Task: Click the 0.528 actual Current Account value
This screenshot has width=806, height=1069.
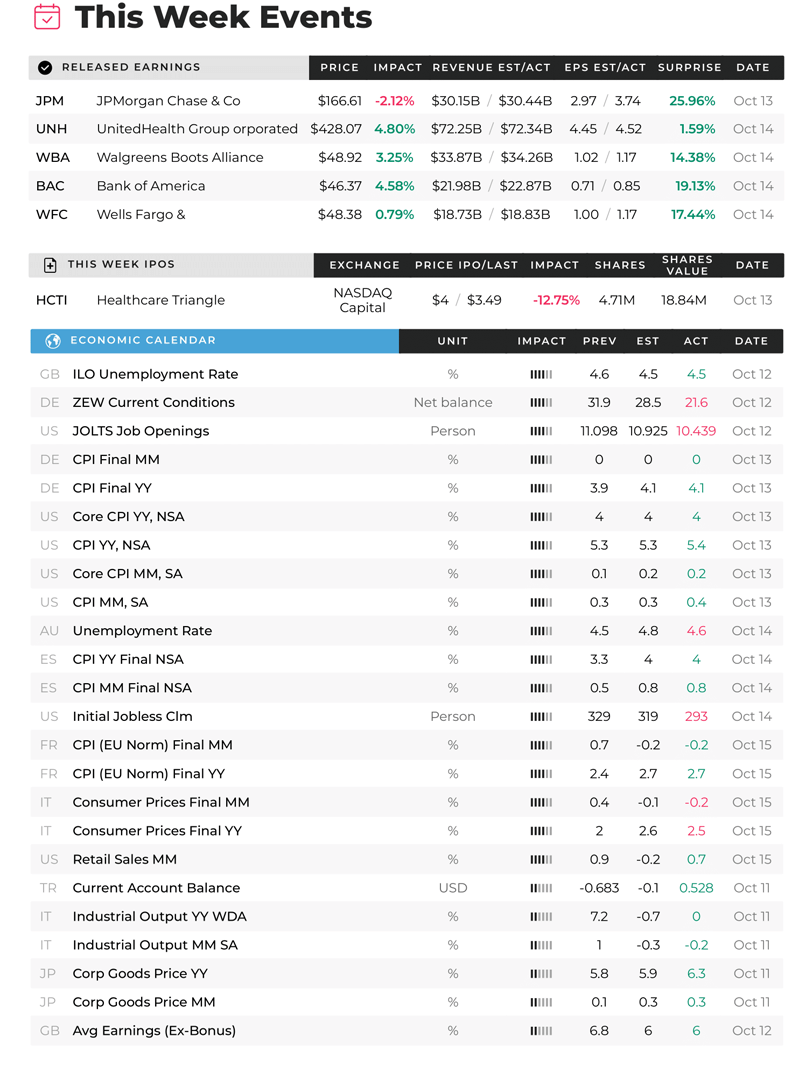Action: coord(696,888)
